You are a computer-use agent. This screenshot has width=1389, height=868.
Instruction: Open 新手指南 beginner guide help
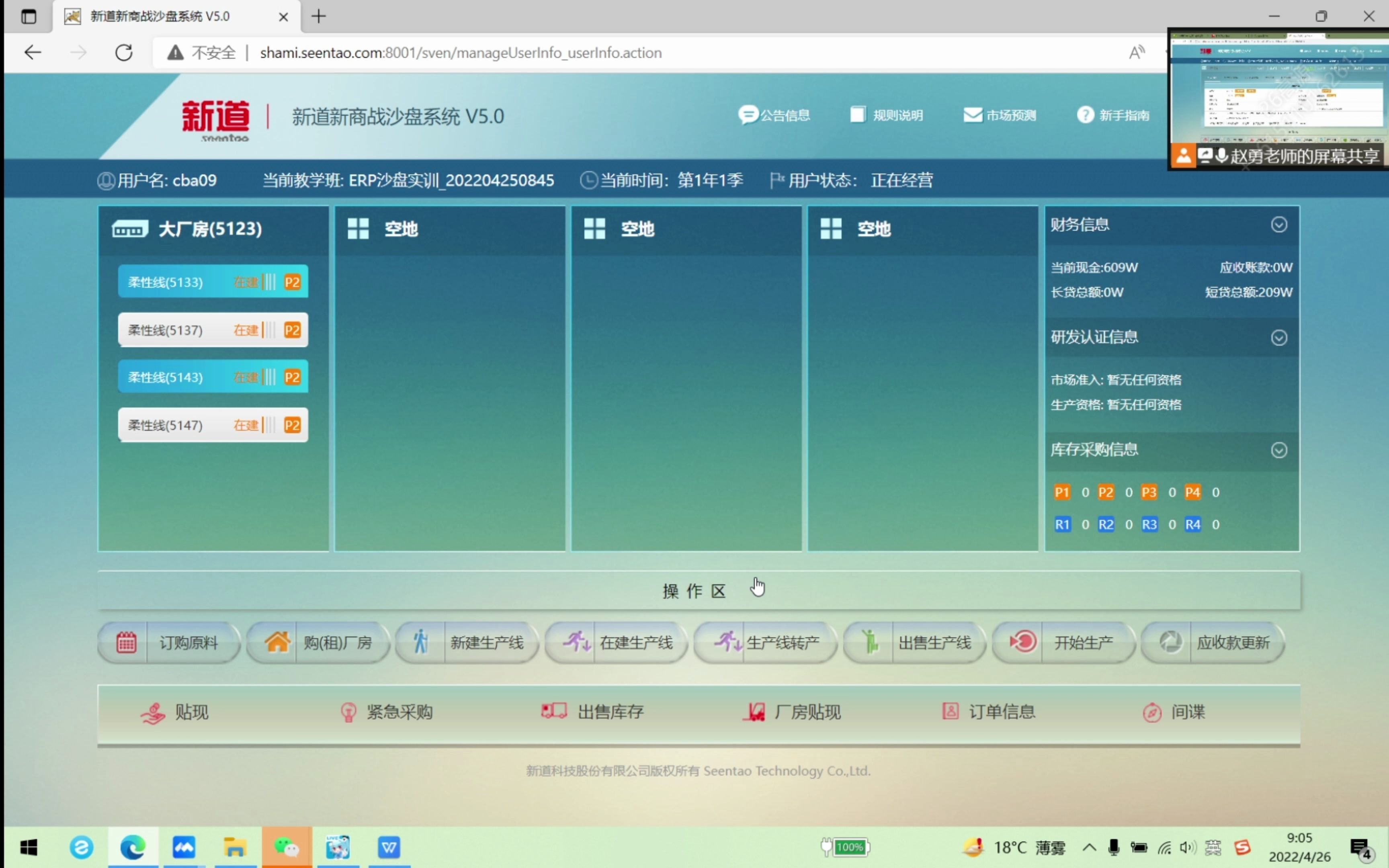point(1113,115)
